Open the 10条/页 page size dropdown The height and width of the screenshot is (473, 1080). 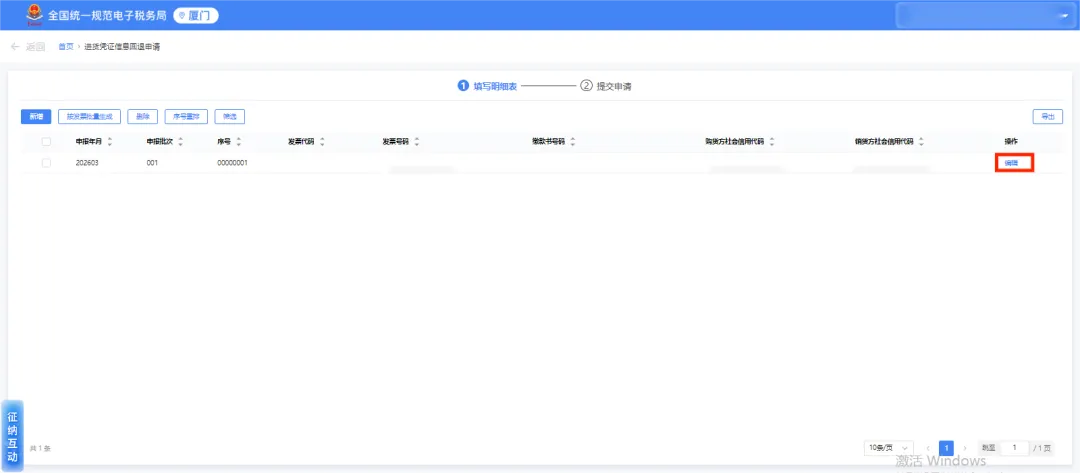pyautogui.click(x=889, y=448)
